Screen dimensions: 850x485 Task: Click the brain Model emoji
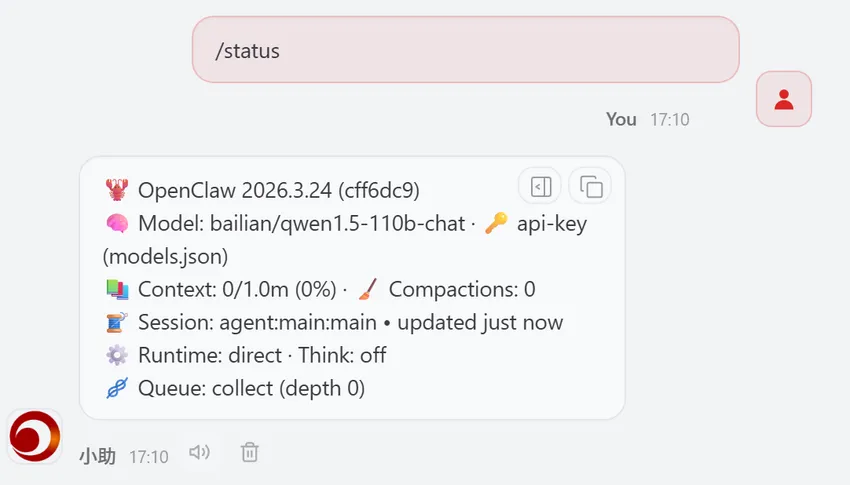(x=117, y=223)
